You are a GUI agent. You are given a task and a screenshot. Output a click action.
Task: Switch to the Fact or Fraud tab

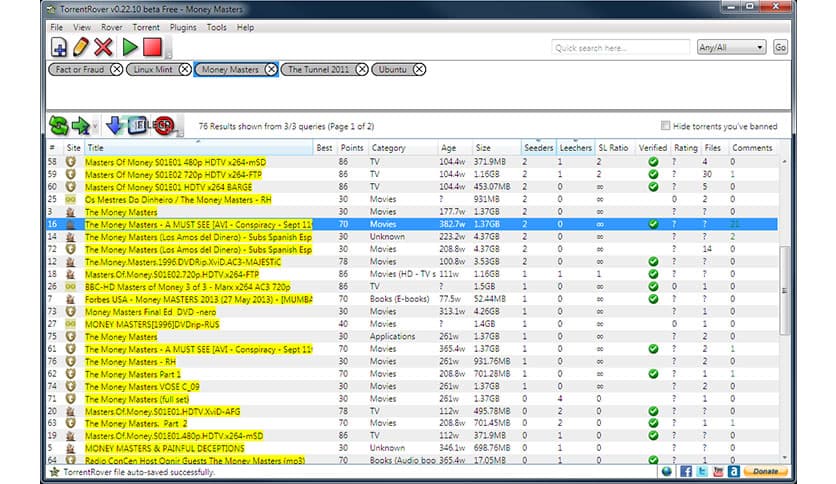pos(80,69)
